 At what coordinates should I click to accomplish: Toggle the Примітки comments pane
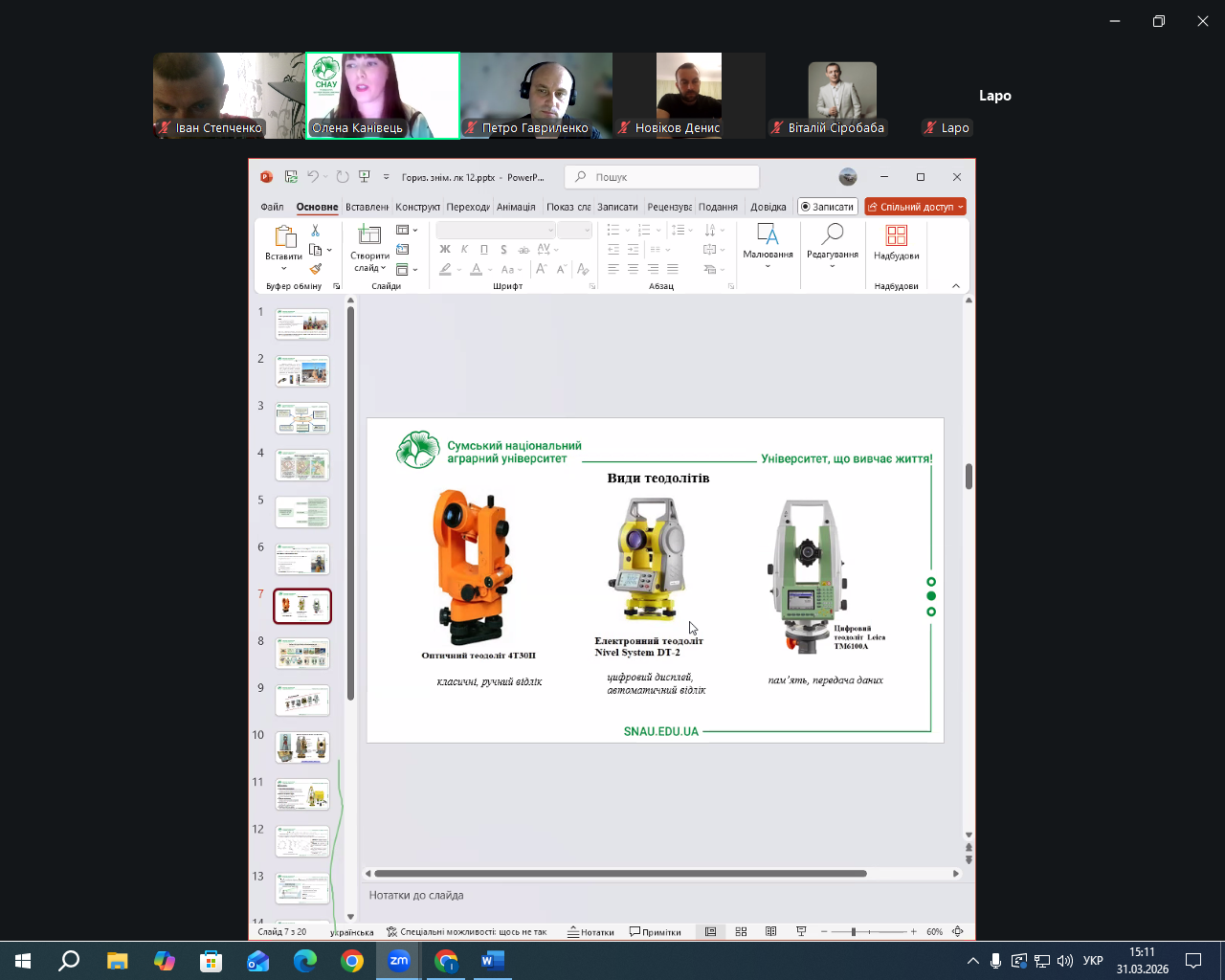point(656,931)
